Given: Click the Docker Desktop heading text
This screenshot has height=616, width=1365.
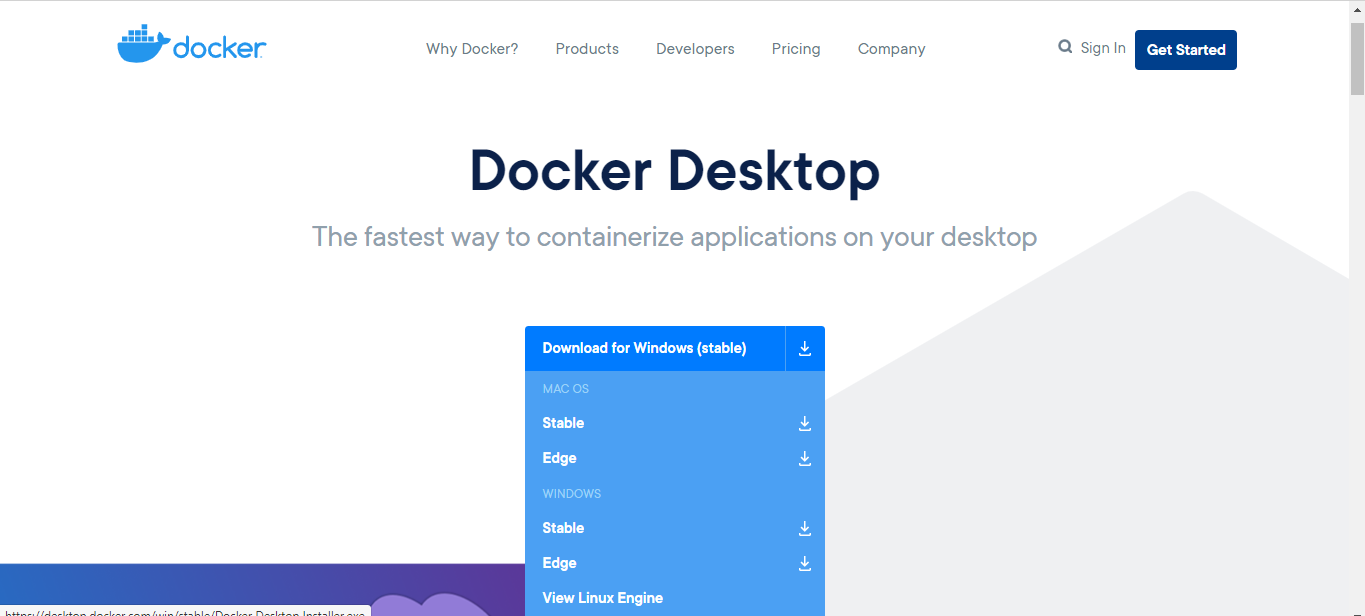Looking at the screenshot, I should click(x=675, y=171).
